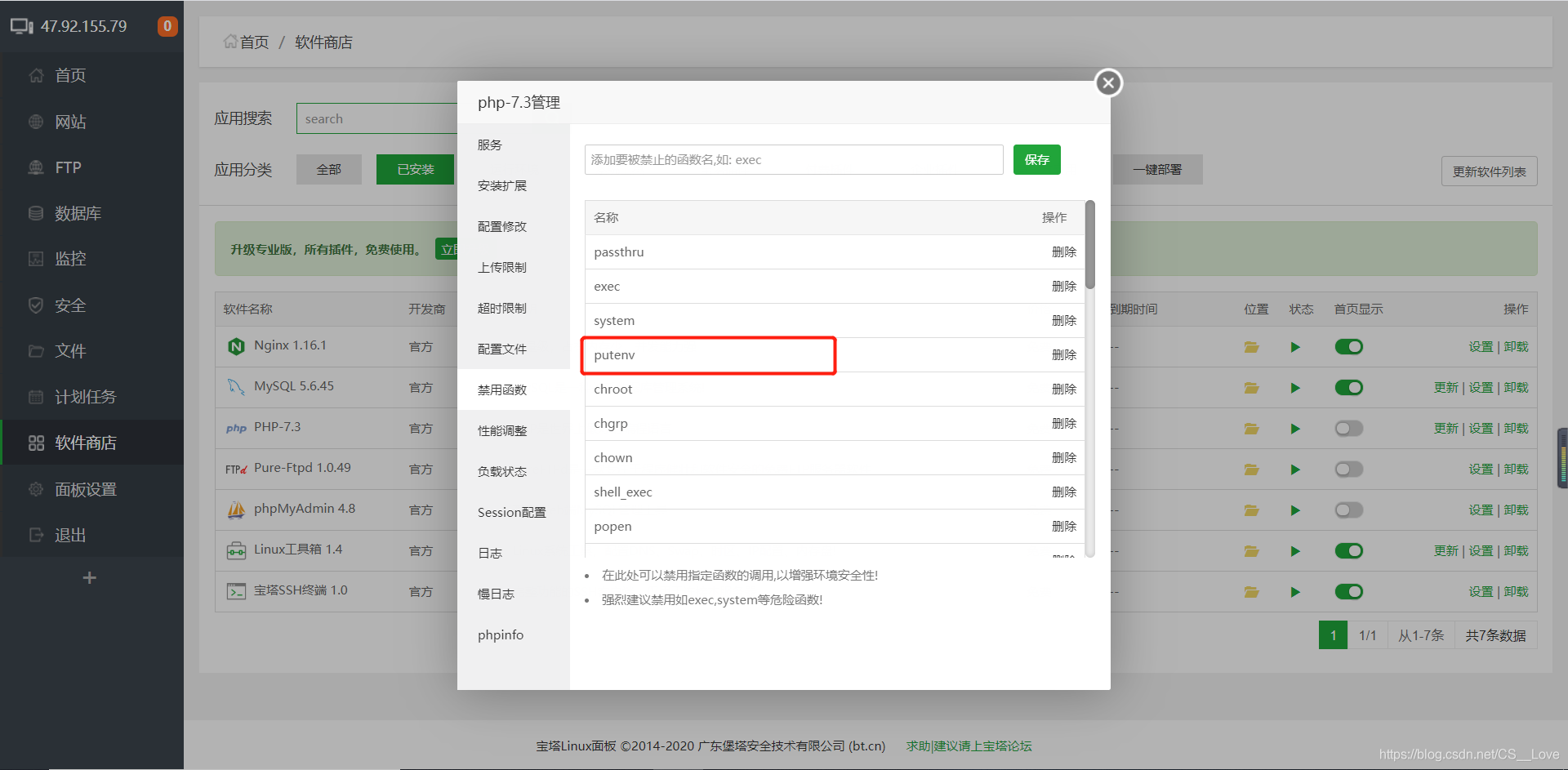Click the Linux工具箱 toolbox icon

coord(236,550)
